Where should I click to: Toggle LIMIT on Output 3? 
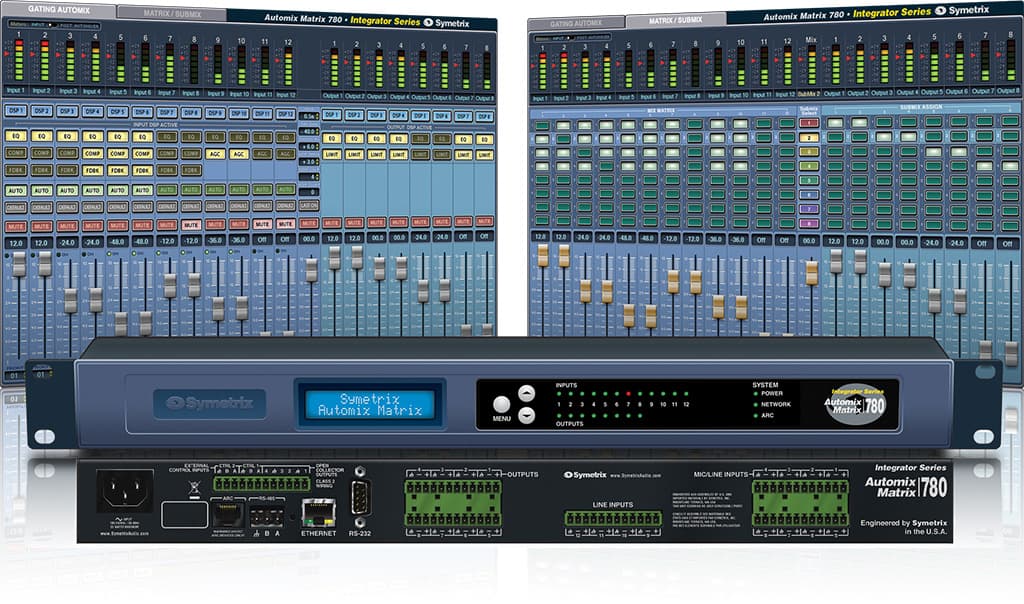pos(376,155)
